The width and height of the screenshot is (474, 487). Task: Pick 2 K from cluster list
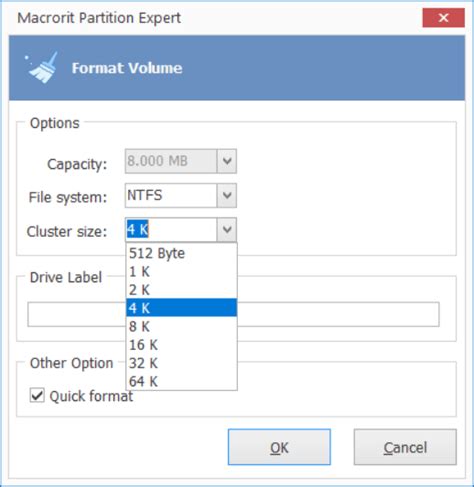click(x=181, y=290)
